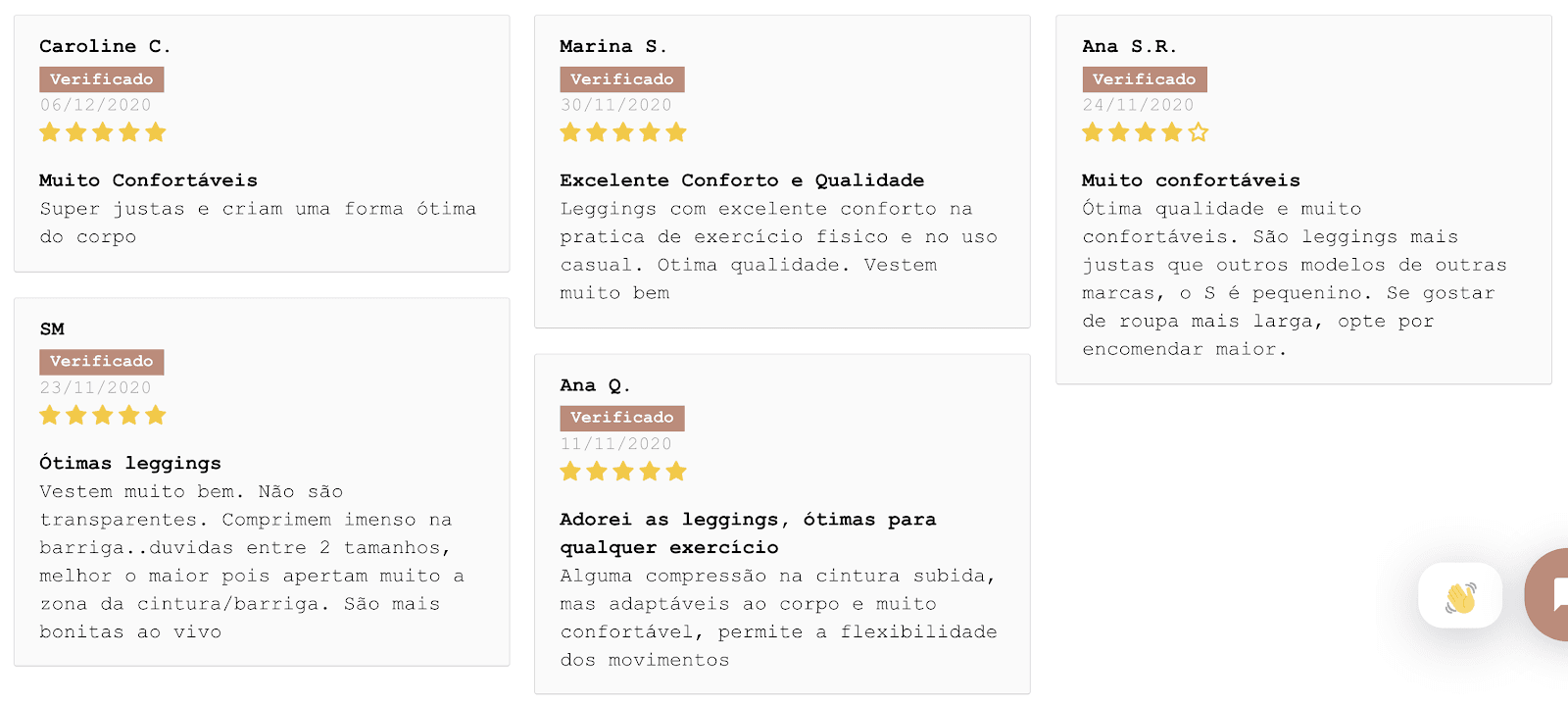Viewport: 1568px width, 705px height.
Task: Click the waving hand icon button
Action: (x=1460, y=596)
